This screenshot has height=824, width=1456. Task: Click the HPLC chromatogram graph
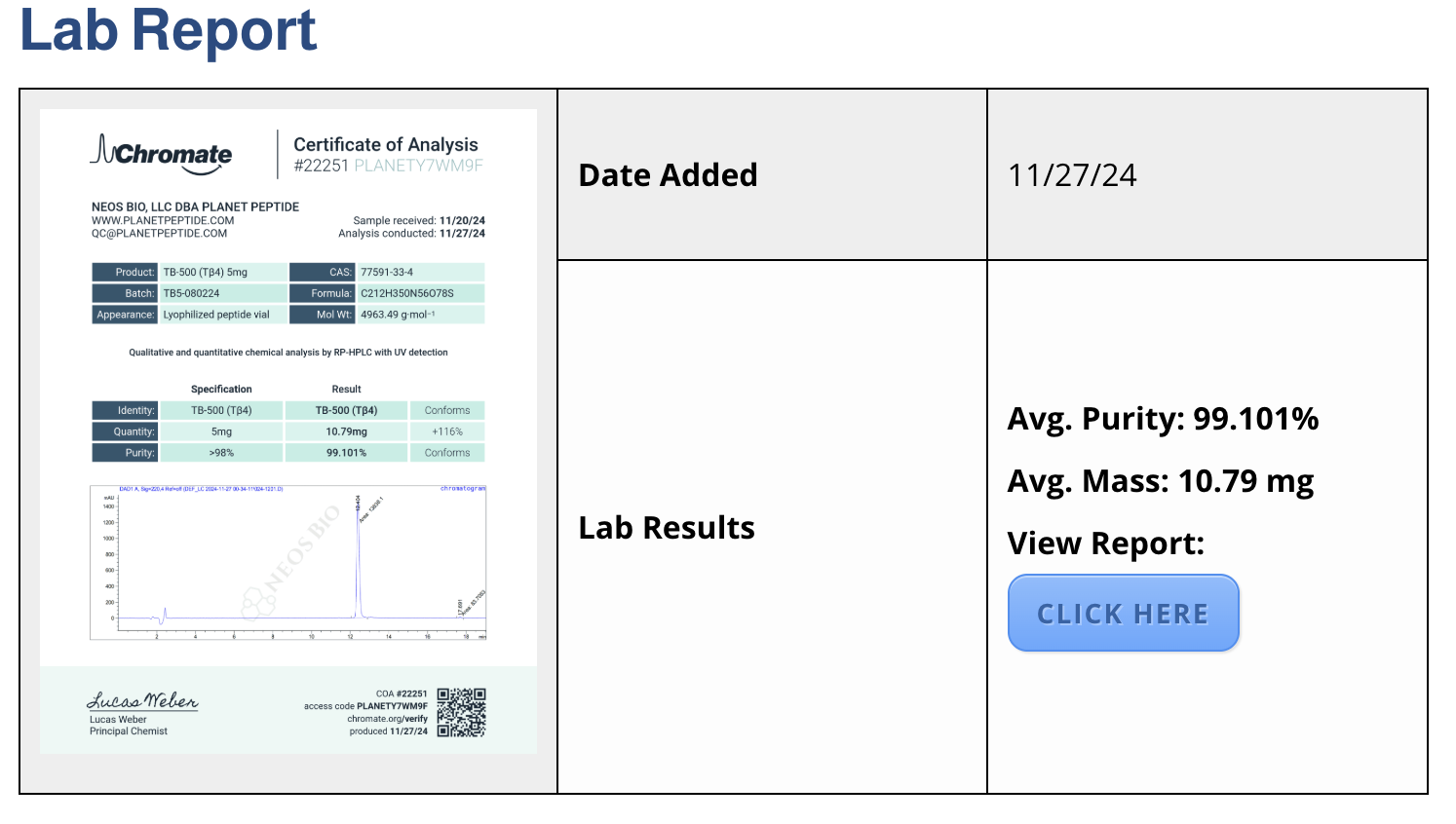(288, 562)
